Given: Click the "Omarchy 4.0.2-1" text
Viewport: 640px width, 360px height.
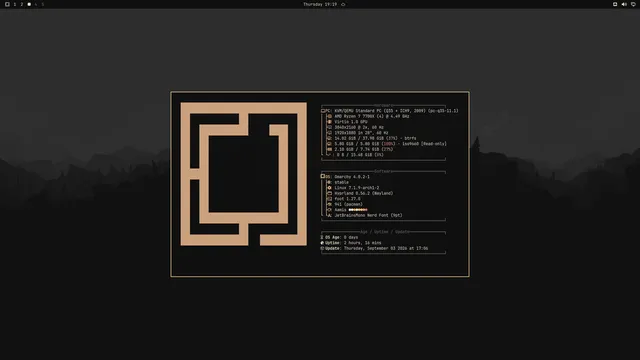Looking at the screenshot, I should coord(352,177).
